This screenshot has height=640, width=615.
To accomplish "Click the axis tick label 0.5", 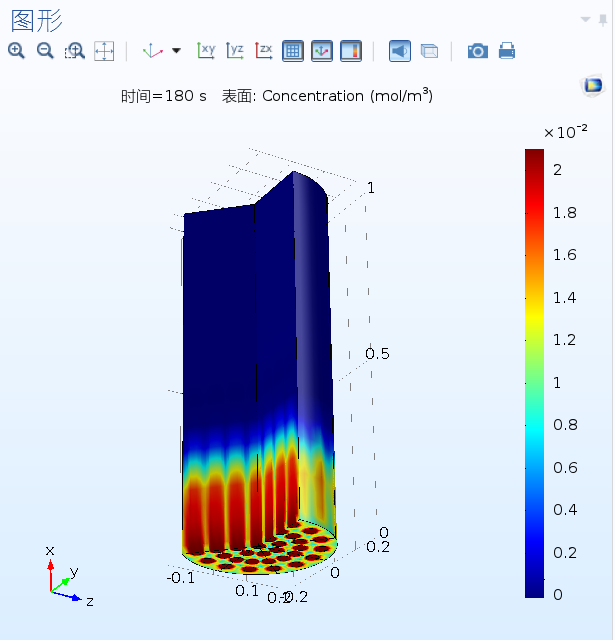I will pyautogui.click(x=377, y=354).
